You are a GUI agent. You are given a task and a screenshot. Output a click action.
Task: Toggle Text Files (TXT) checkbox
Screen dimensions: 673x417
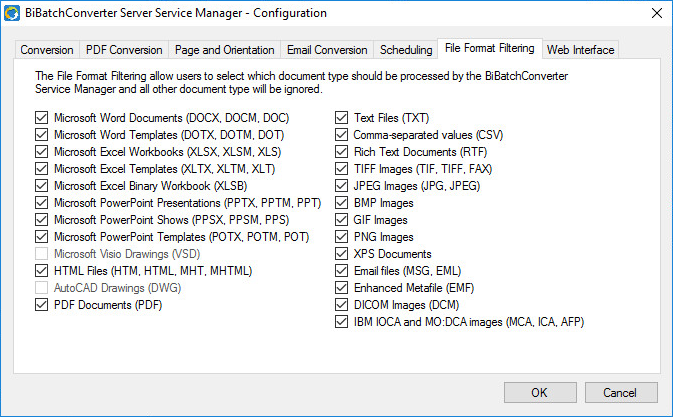coord(341,118)
